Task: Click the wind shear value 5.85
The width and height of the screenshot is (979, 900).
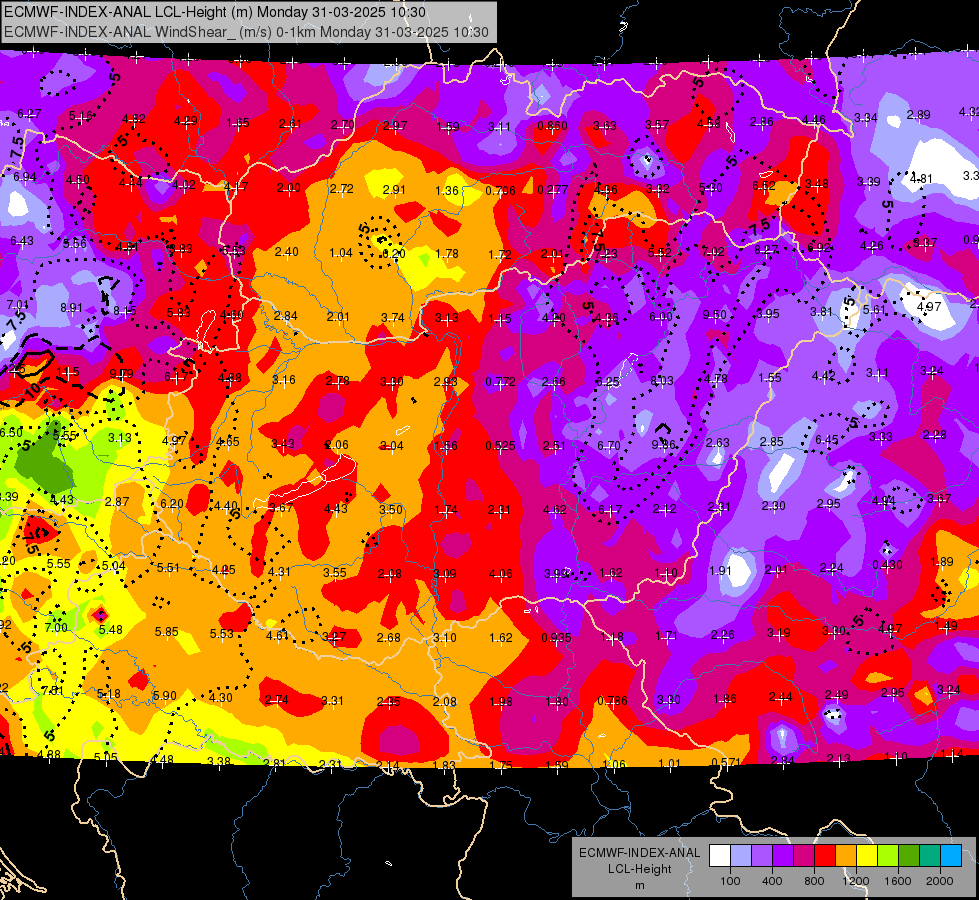Action: tap(167, 631)
